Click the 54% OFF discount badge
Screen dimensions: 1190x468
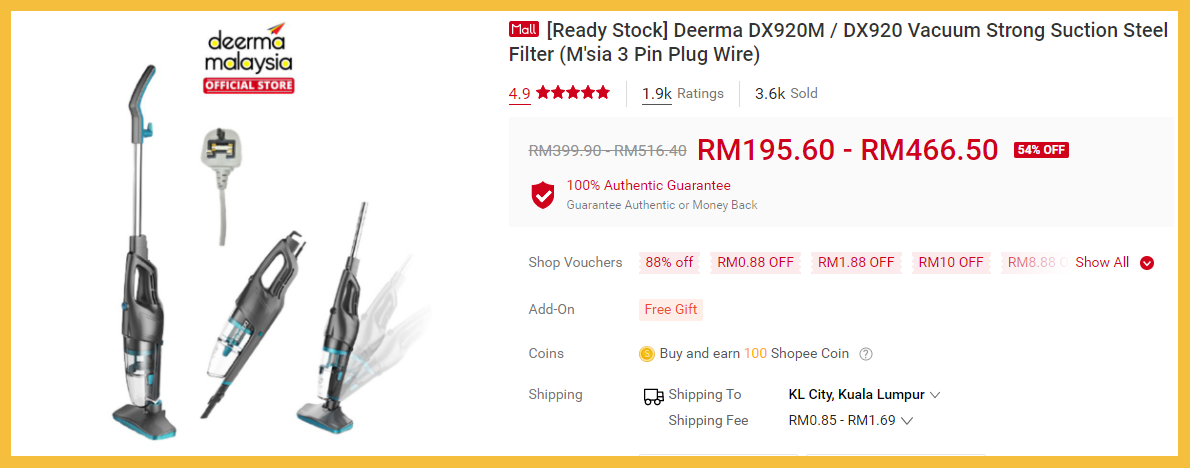[1041, 149]
